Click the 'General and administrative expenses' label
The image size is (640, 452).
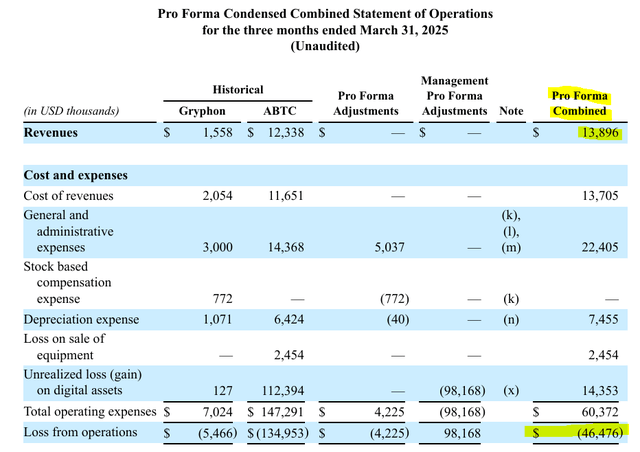tap(69, 231)
